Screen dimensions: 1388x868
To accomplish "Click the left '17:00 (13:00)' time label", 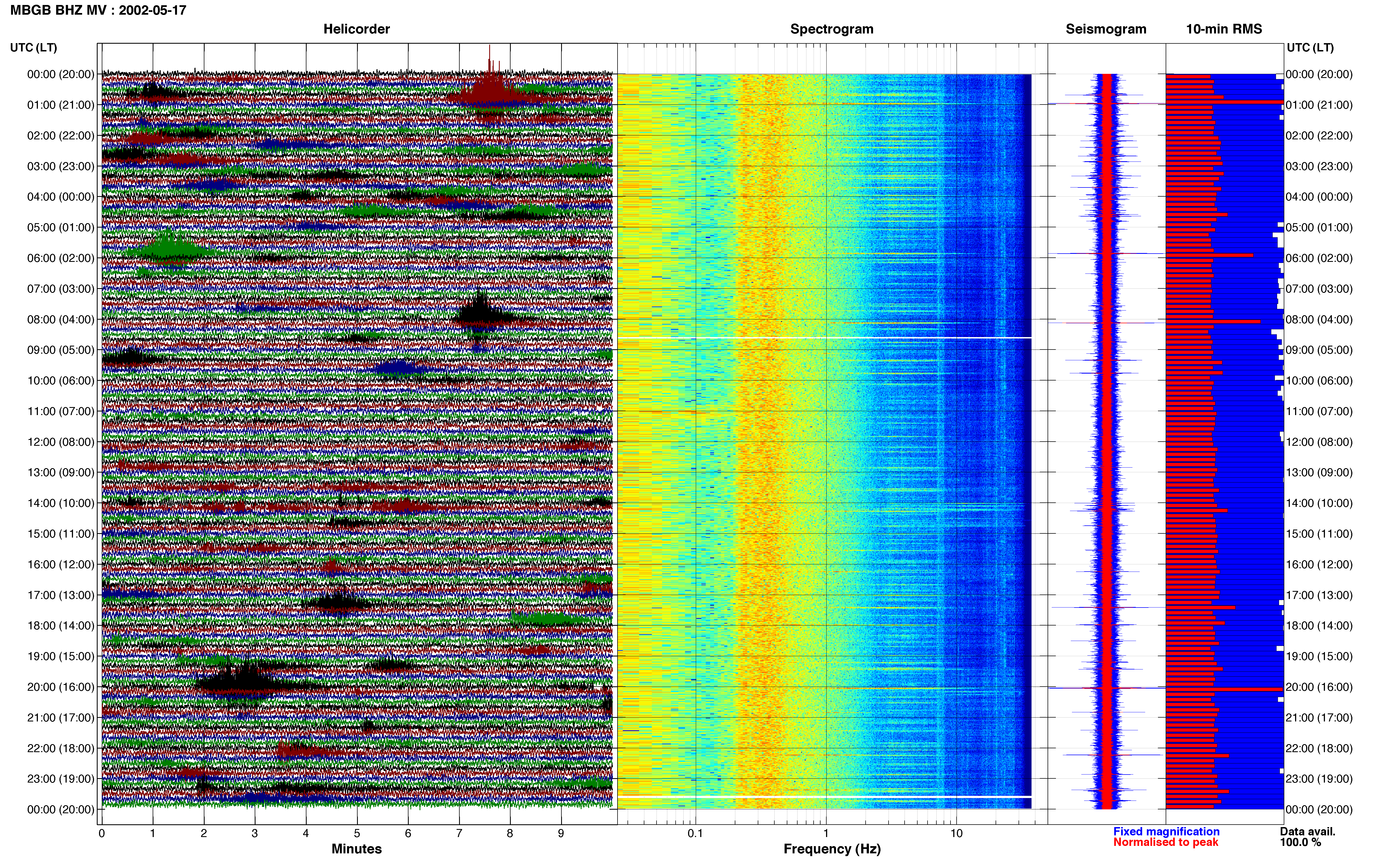I will [x=60, y=595].
